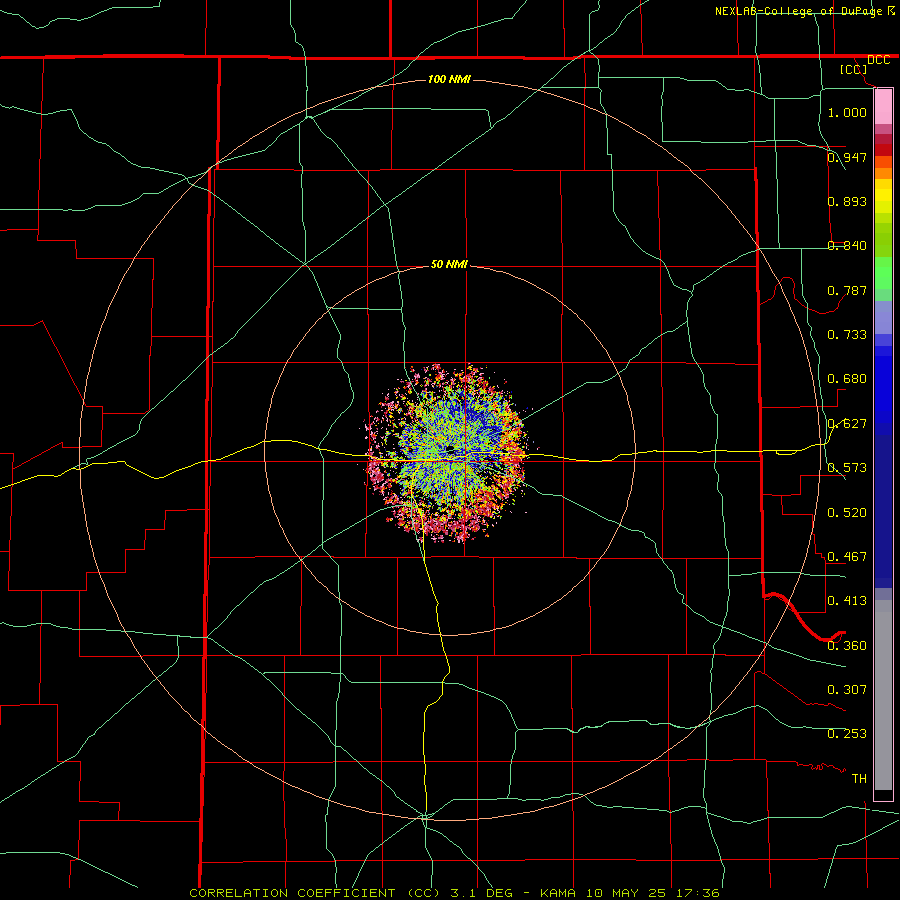Click the 1.000 legend value
The width and height of the screenshot is (900, 900).
[847, 112]
